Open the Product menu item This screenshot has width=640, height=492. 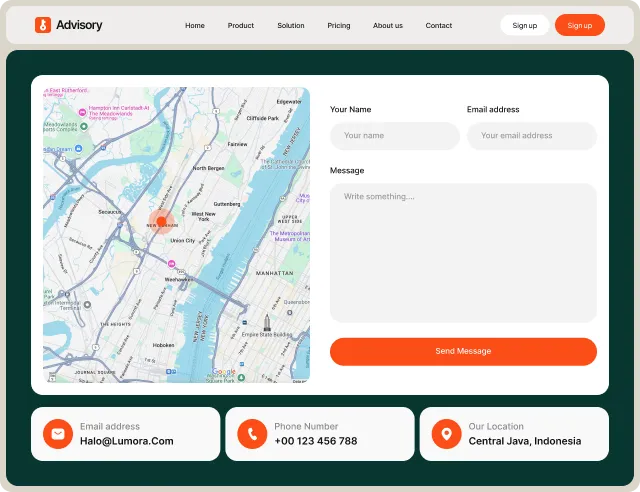pos(241,25)
